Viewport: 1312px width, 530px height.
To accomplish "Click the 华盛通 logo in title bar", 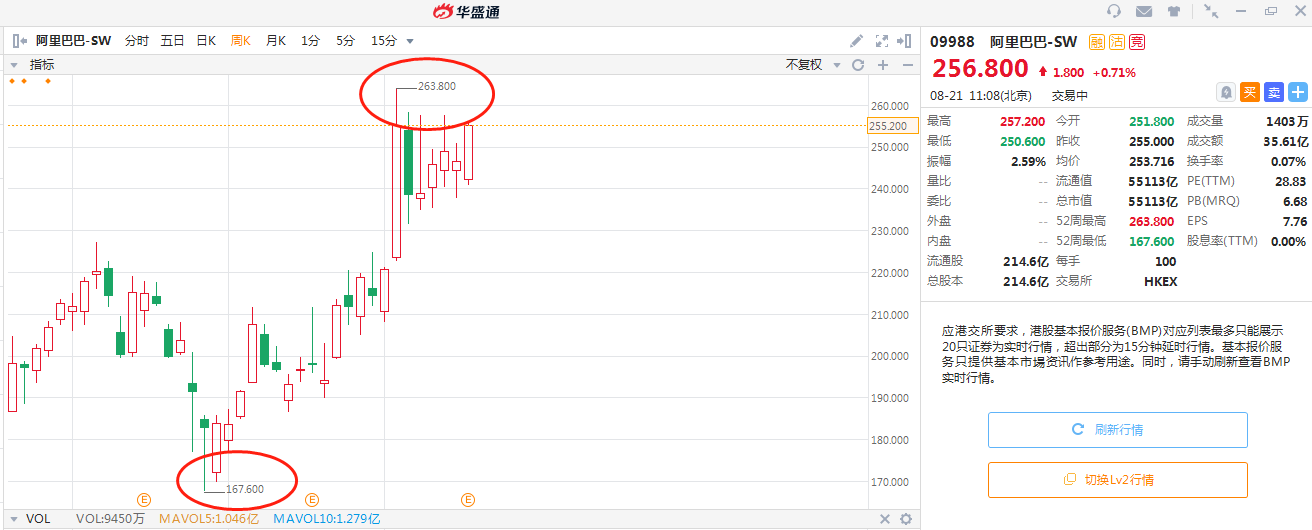I will (465, 12).
